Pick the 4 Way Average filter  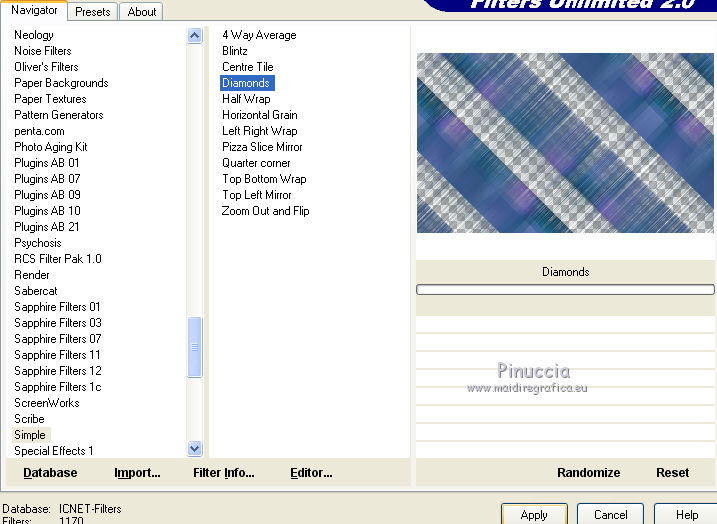[259, 35]
